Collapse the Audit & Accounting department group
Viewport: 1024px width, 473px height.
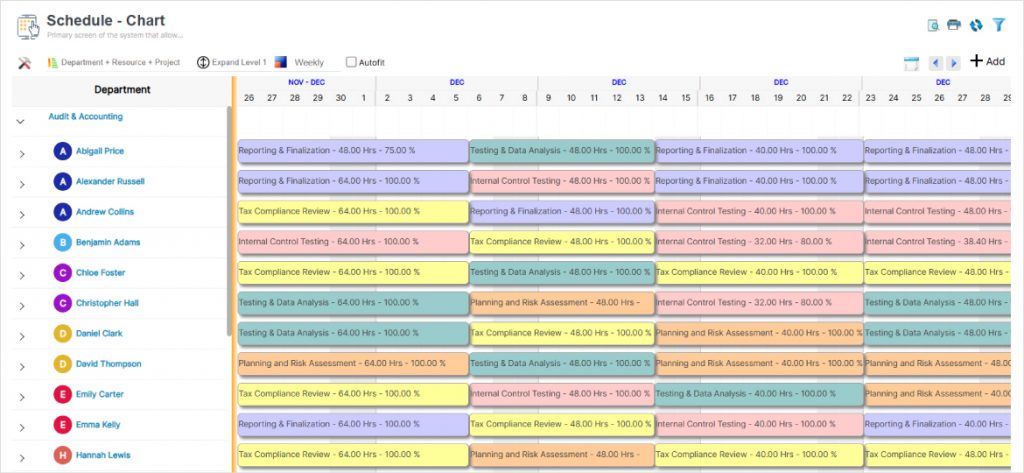point(20,121)
